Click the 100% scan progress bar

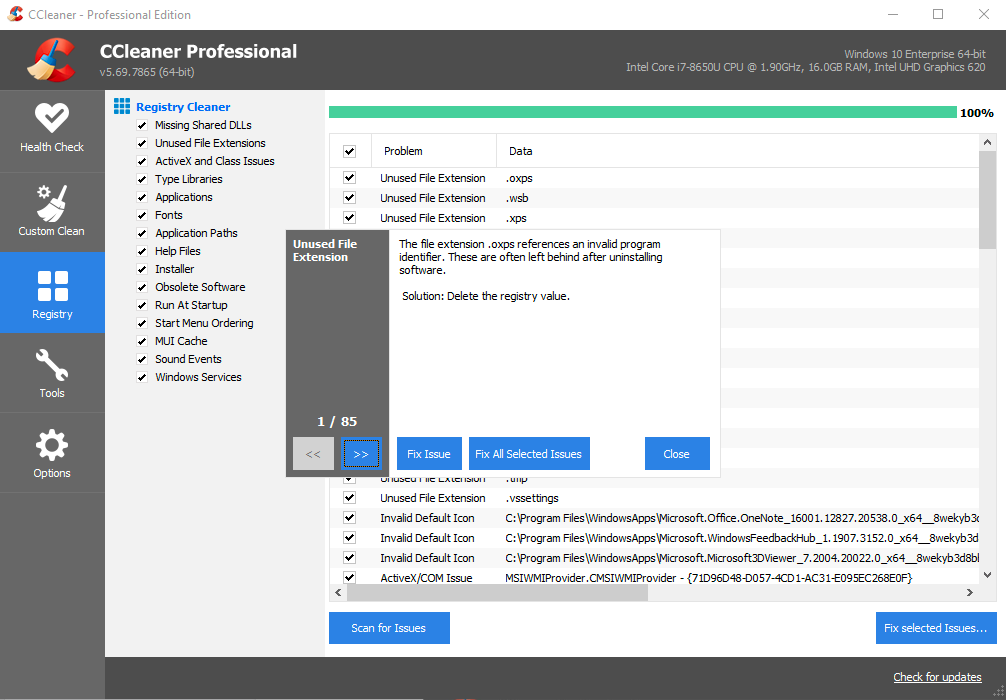point(642,112)
